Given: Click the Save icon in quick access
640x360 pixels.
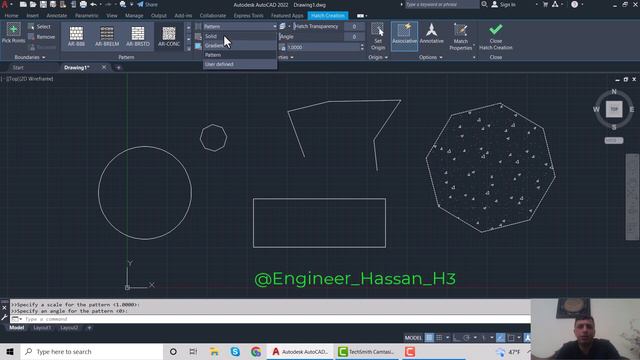Looking at the screenshot, I should tap(43, 4).
